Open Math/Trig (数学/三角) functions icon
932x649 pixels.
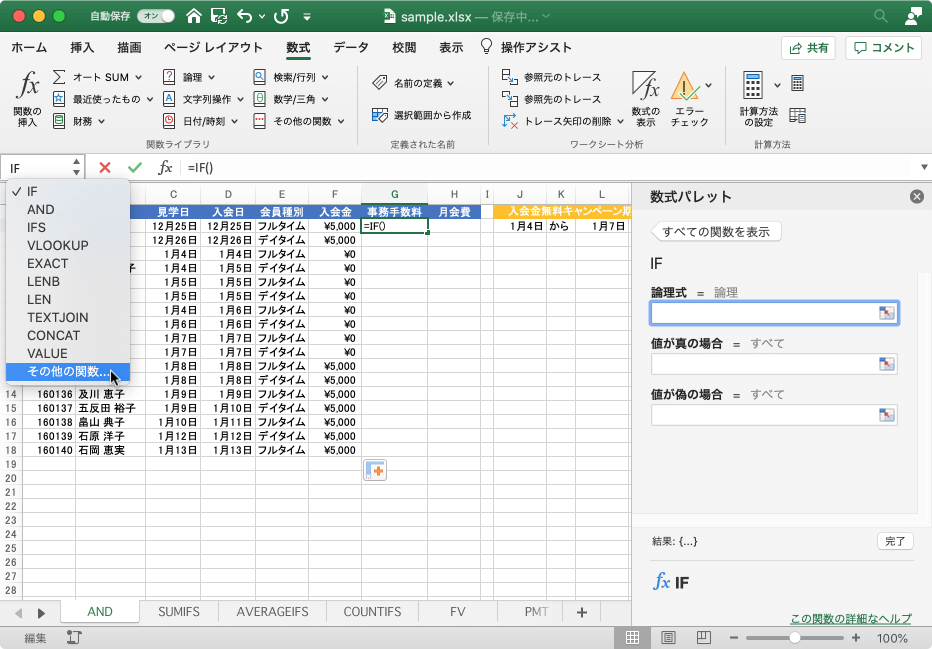point(260,99)
